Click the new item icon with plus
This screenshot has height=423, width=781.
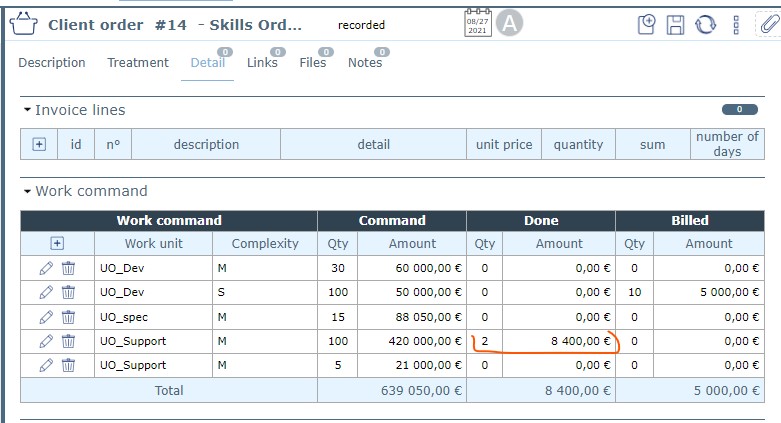pos(648,25)
